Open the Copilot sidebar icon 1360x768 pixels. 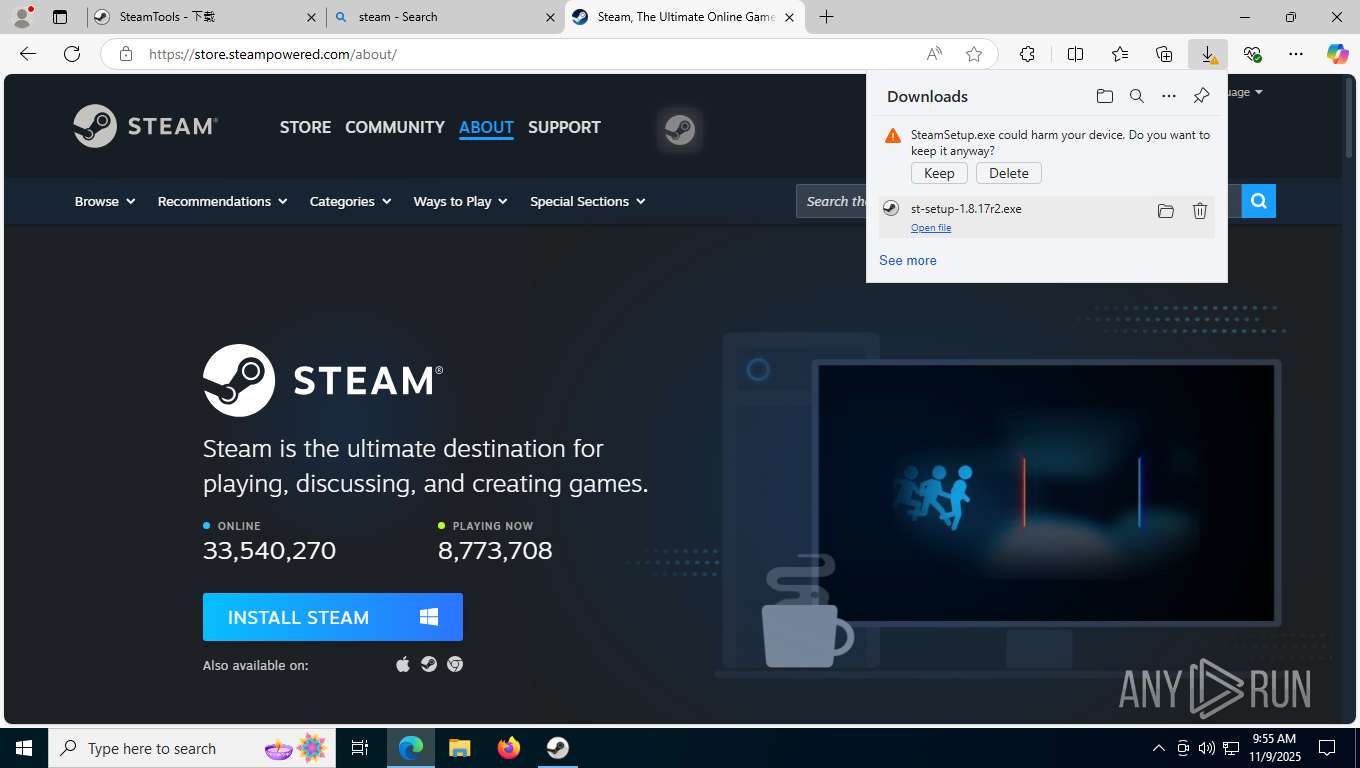click(x=1338, y=54)
